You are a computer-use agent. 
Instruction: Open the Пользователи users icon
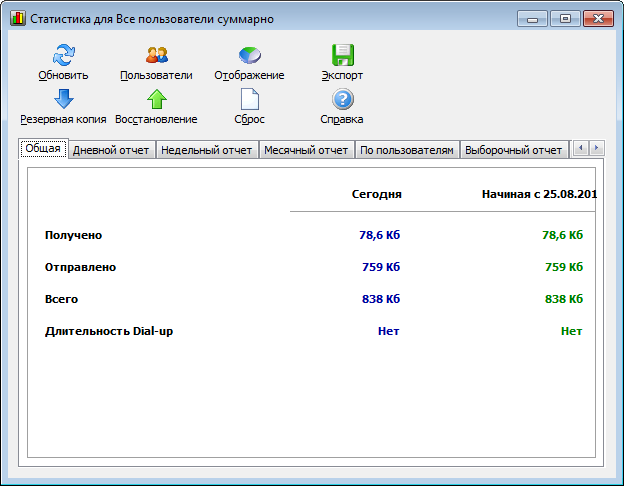tap(156, 56)
